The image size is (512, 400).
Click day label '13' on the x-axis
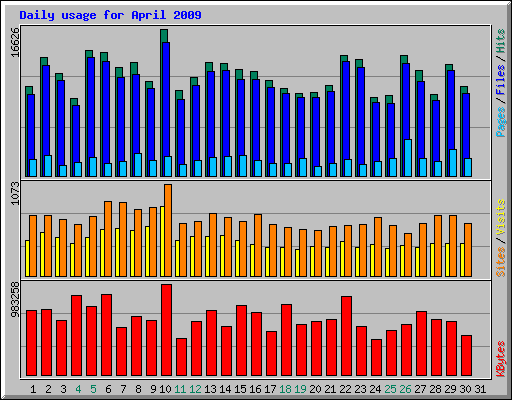pyautogui.click(x=210, y=389)
